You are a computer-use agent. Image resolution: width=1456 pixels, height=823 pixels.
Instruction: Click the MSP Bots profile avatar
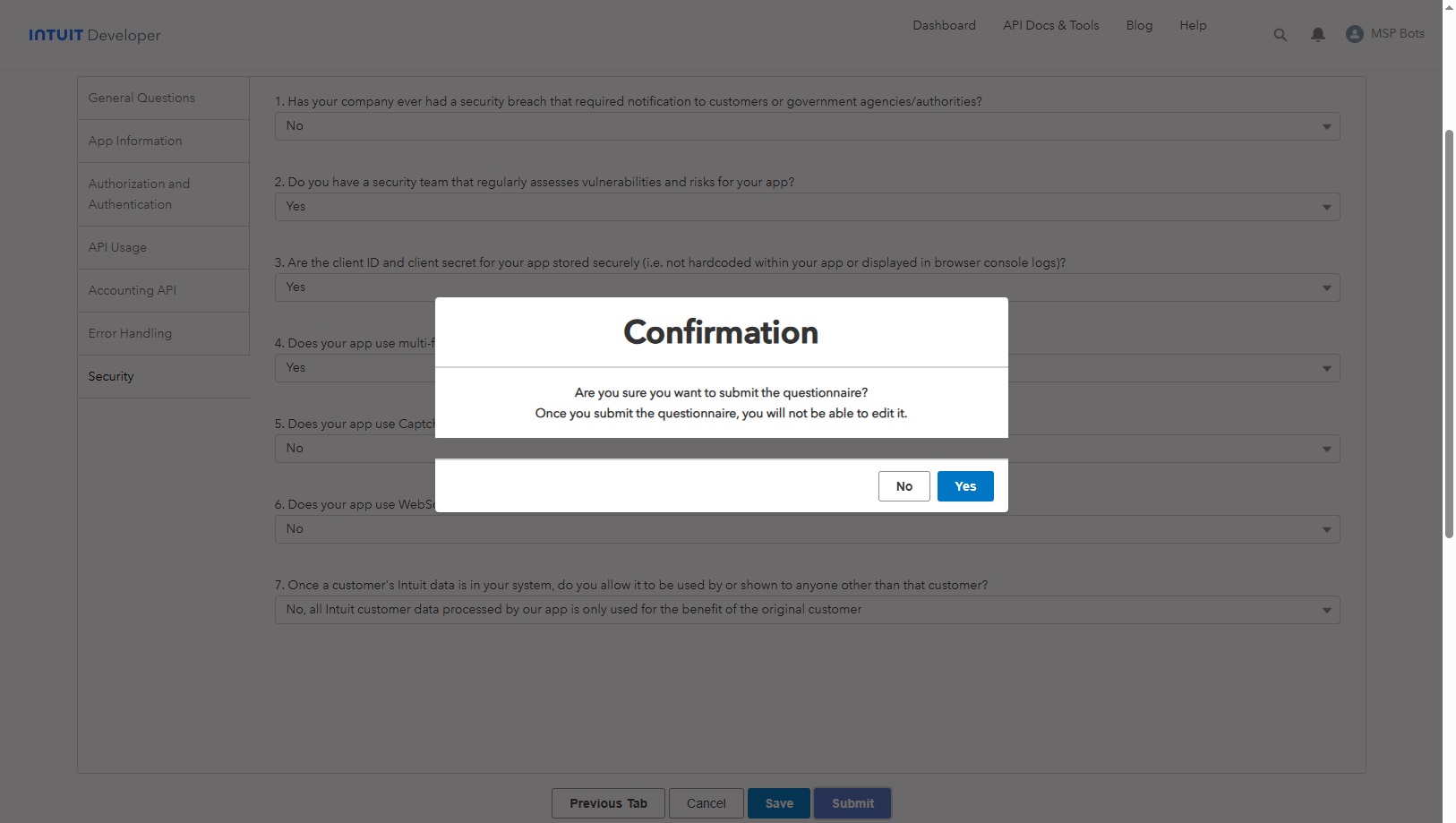(1354, 34)
